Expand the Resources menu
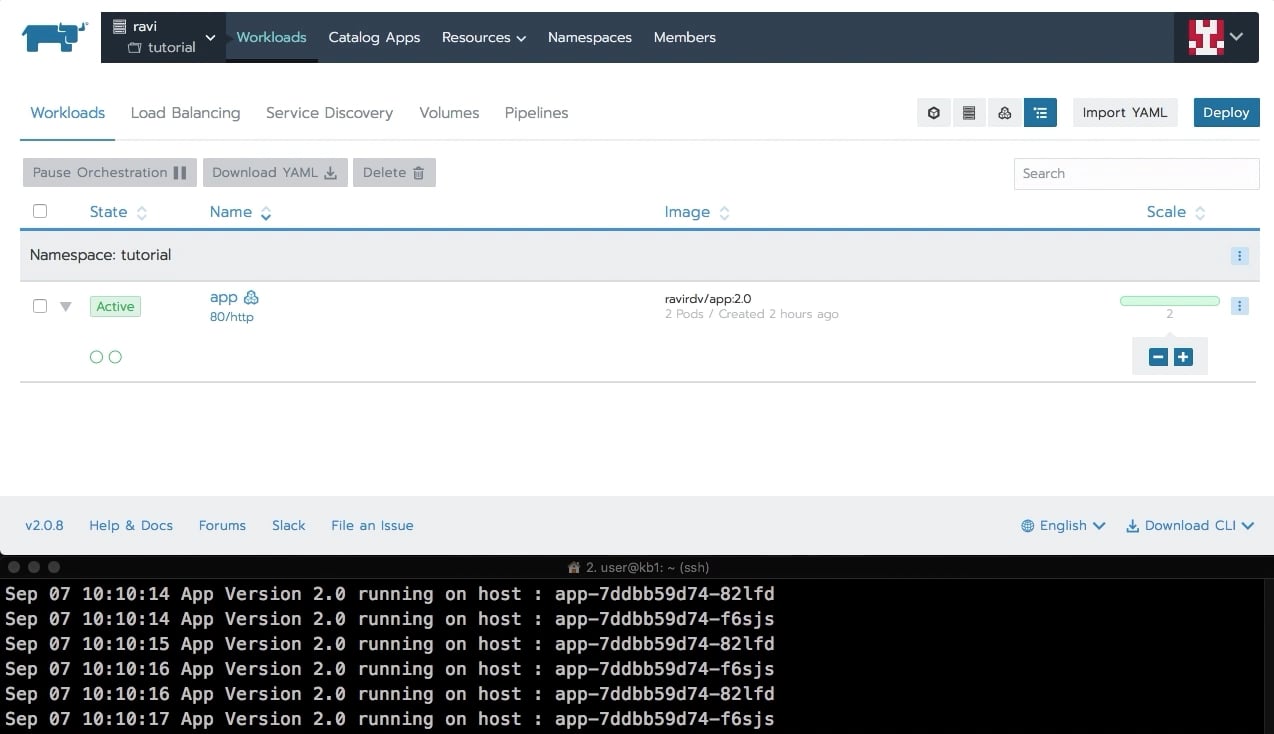This screenshot has height=734, width=1274. pyautogui.click(x=483, y=37)
